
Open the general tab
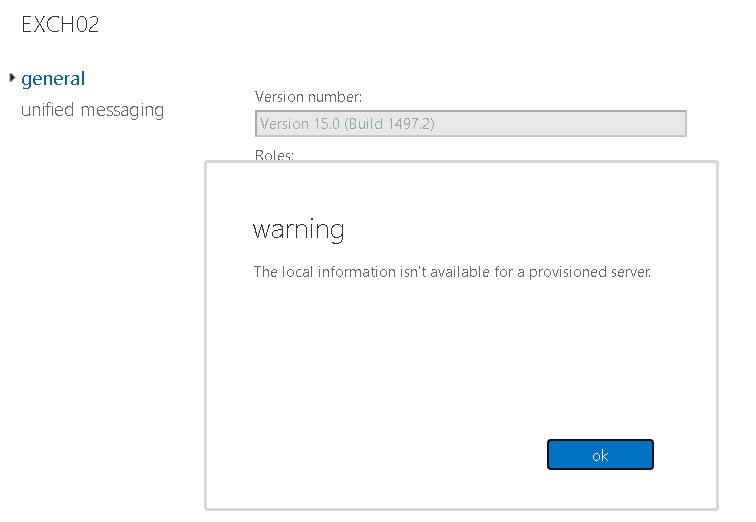(x=53, y=79)
